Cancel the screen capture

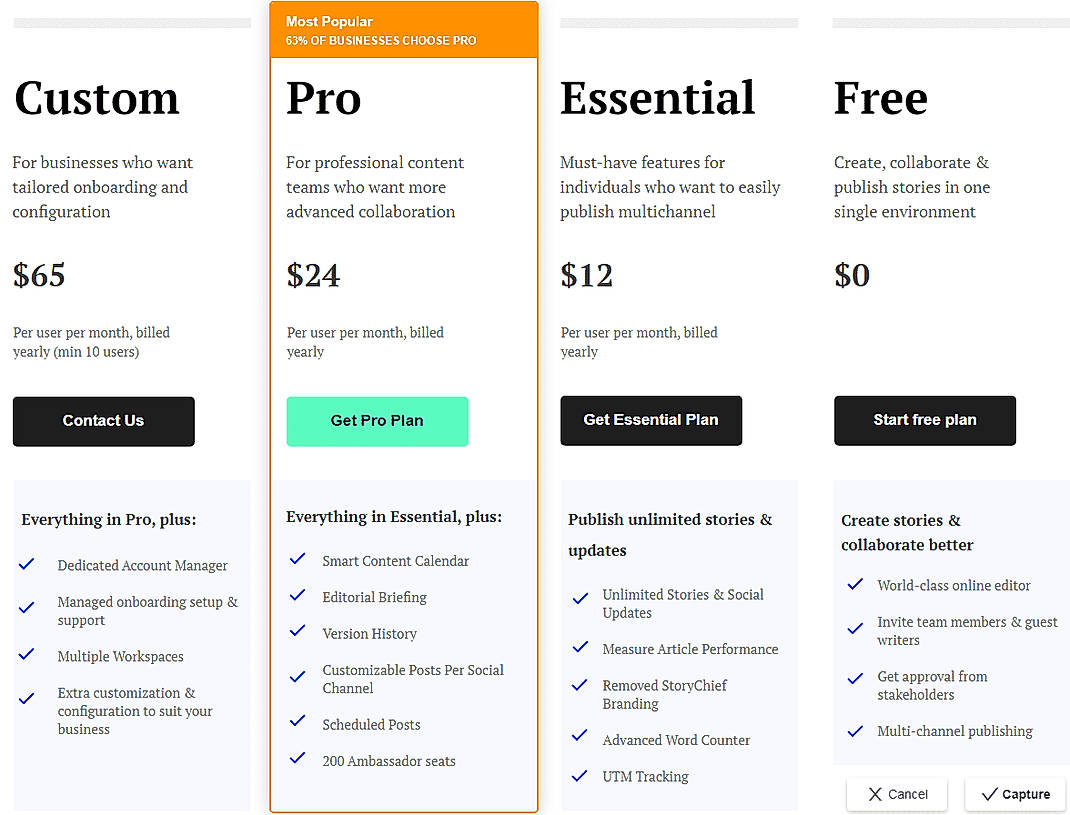point(897,795)
